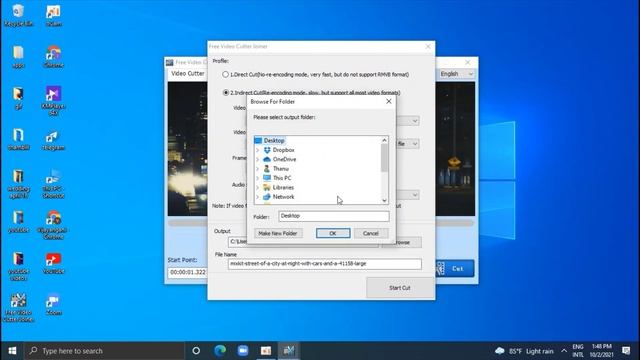This screenshot has width=640, height=360.
Task: Expand the Libraries tree node
Action: pos(258,188)
